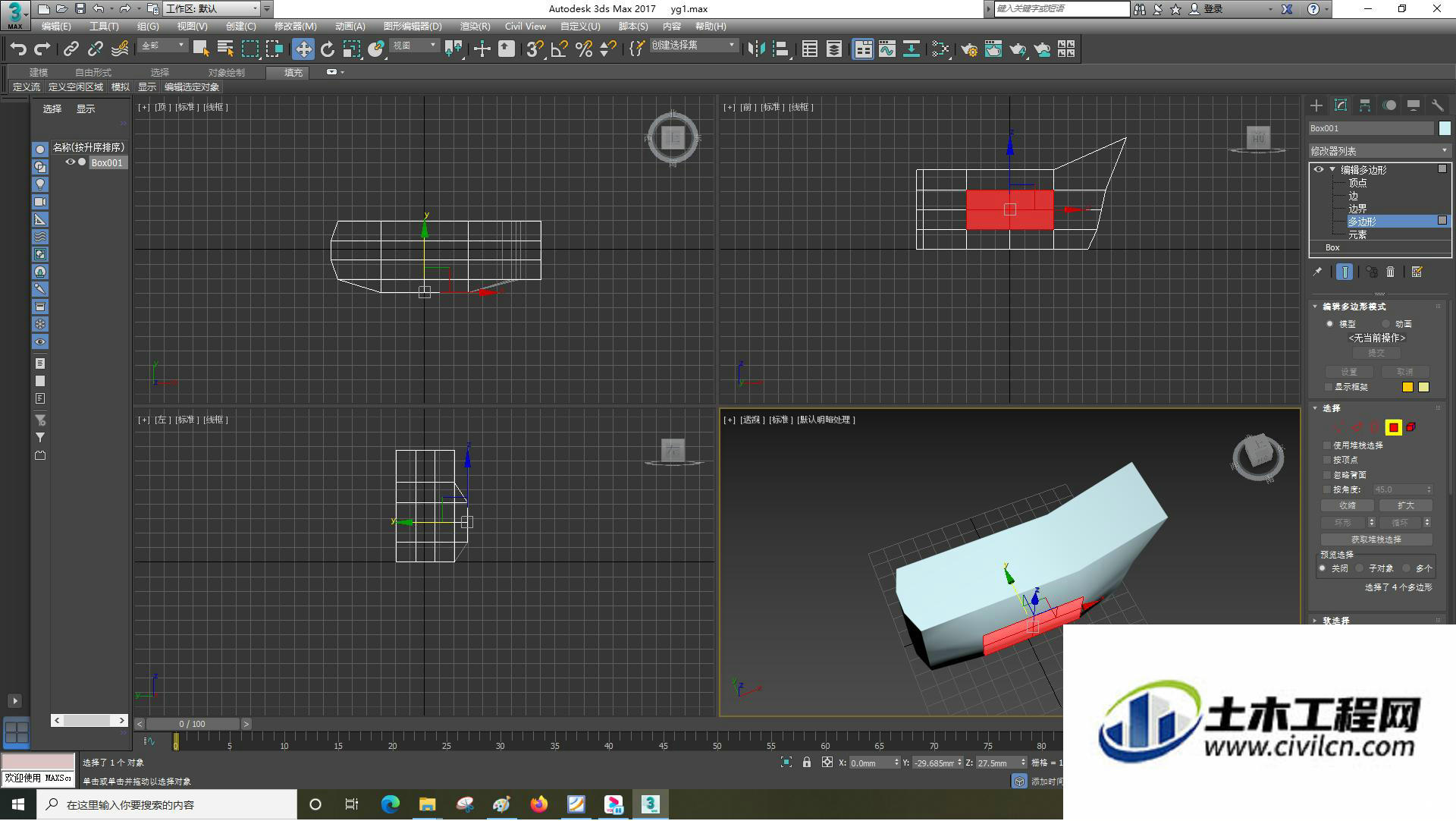This screenshot has height=821, width=1456.
Task: Click Box001 object color swatch
Action: tap(1445, 128)
